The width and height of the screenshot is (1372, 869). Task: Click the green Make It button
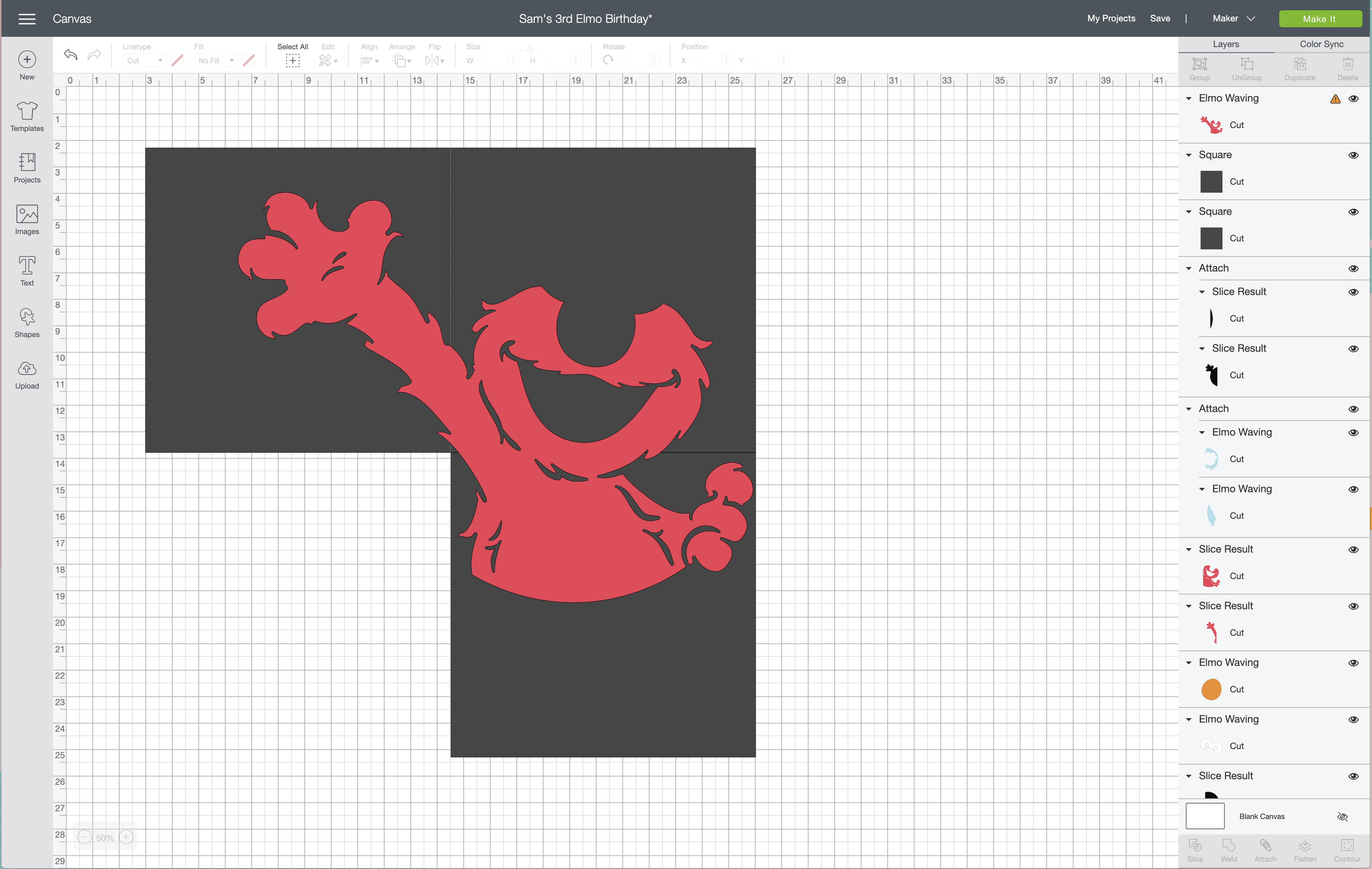(x=1319, y=19)
